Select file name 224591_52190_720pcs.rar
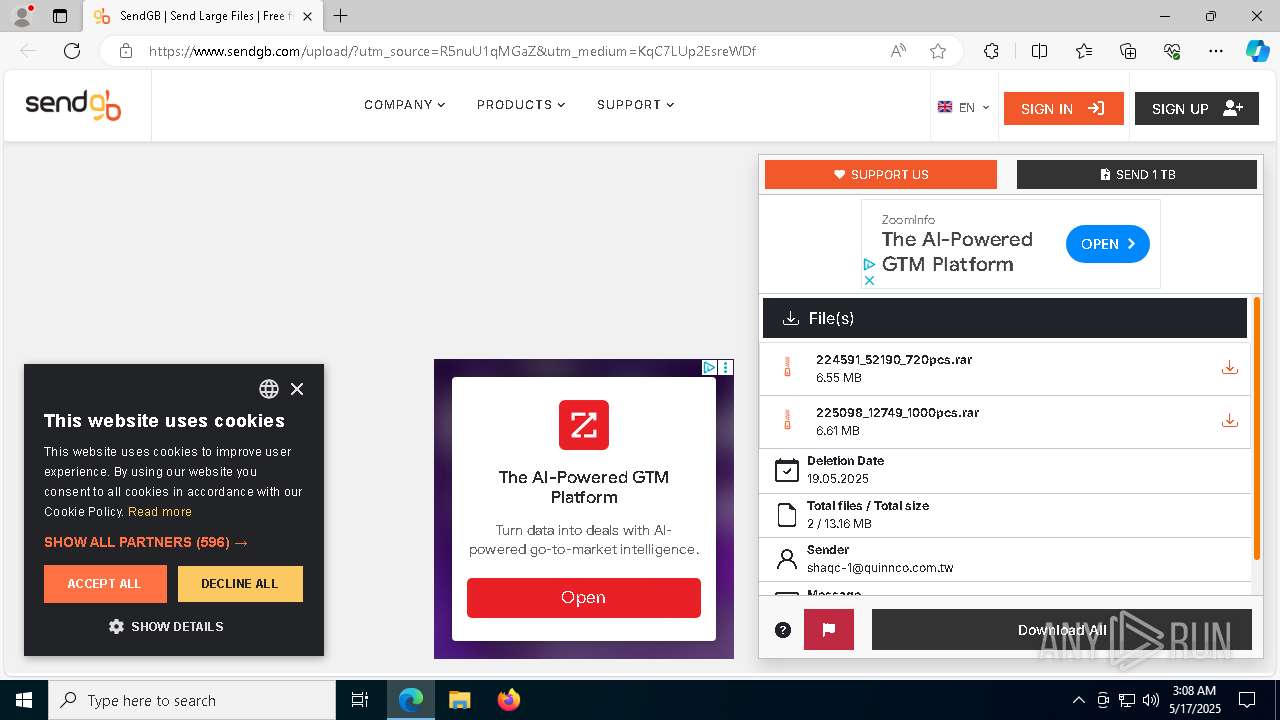The image size is (1280, 720). click(894, 360)
